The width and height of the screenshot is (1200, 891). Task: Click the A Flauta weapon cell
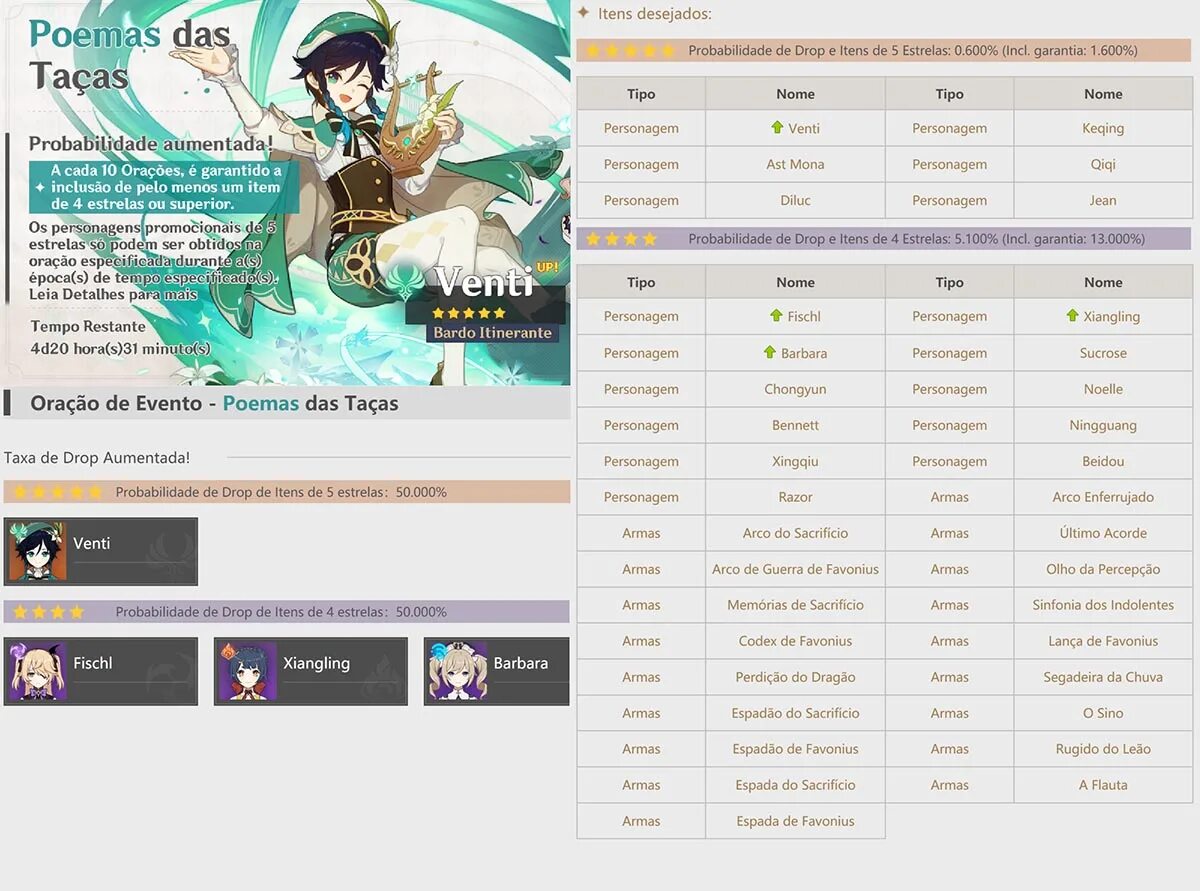pyautogui.click(x=1102, y=785)
